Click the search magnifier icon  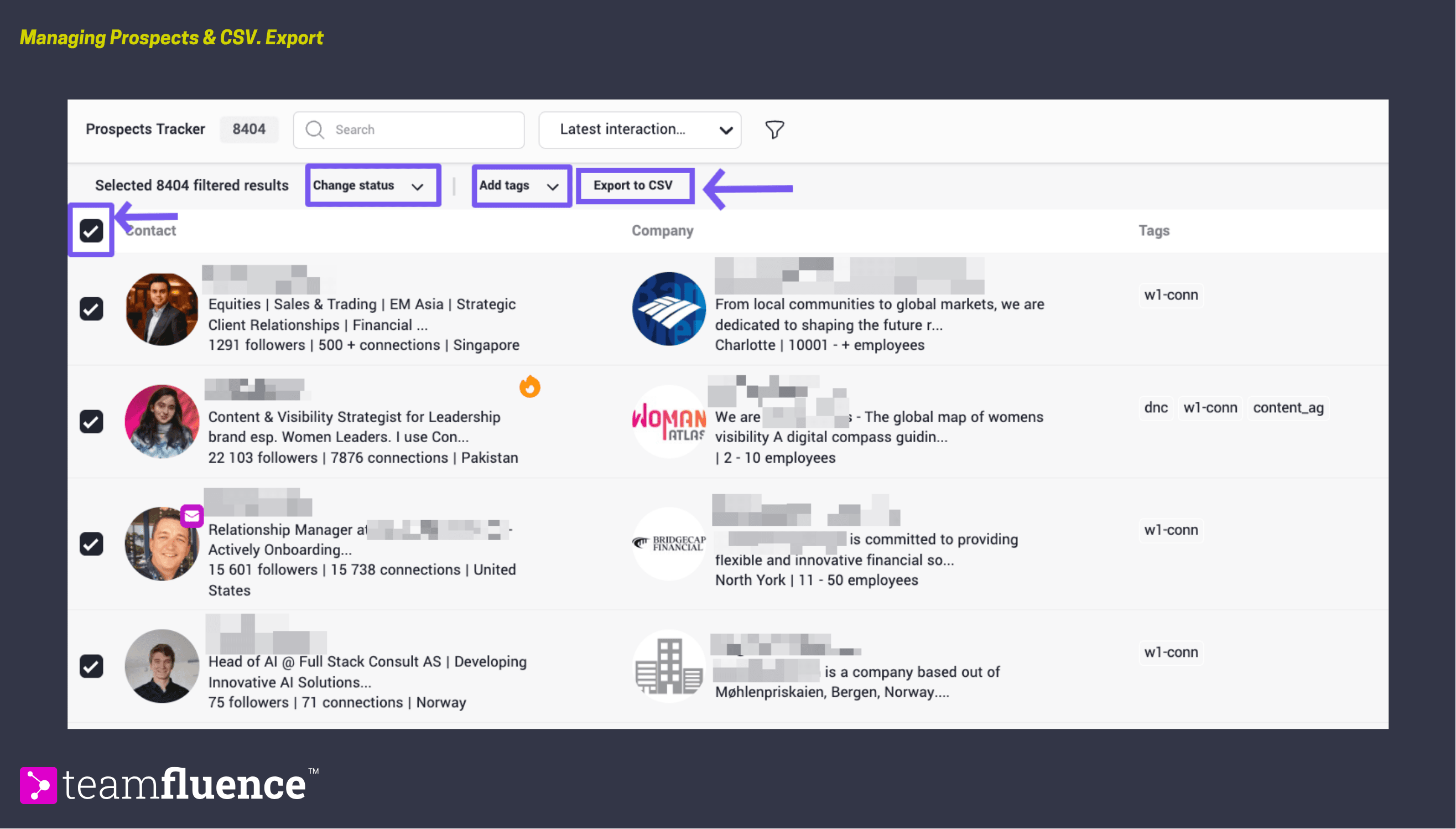[x=315, y=130]
